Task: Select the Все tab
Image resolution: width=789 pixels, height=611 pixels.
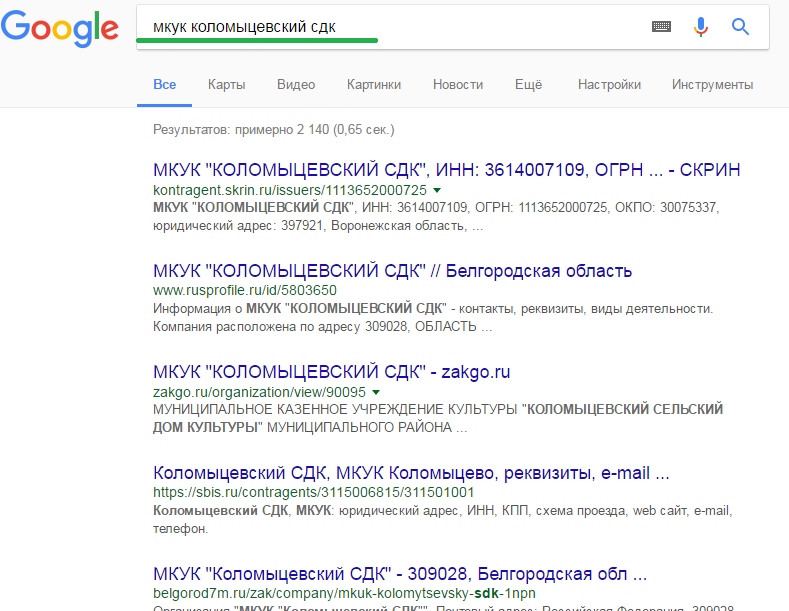Action: click(x=165, y=85)
